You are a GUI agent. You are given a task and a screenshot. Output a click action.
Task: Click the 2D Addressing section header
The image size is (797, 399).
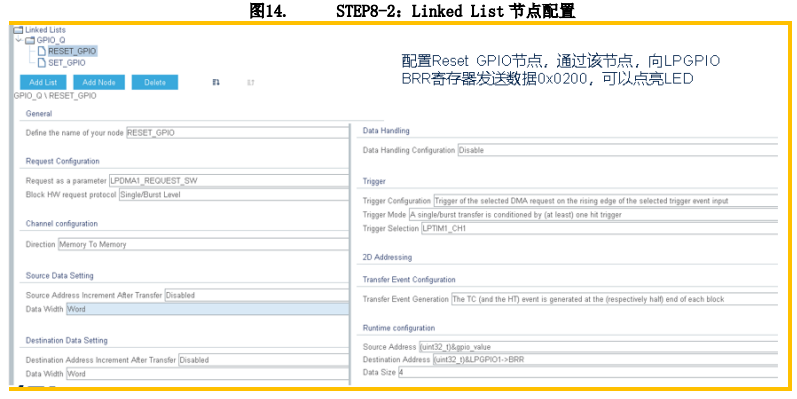click(x=387, y=257)
